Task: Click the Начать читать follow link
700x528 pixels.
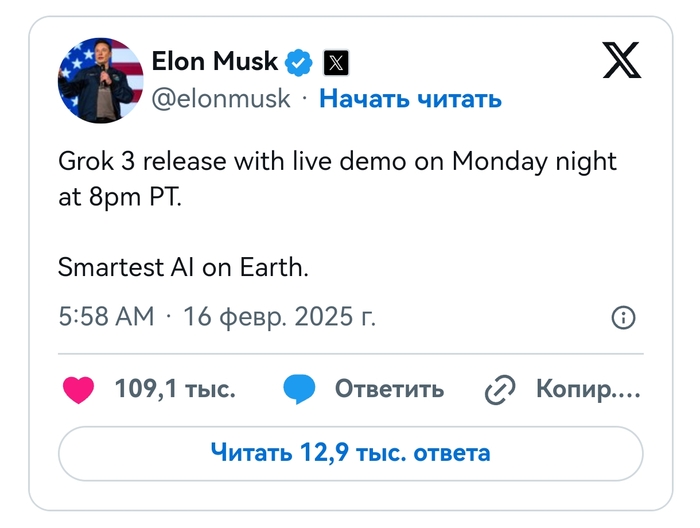Action: tap(410, 98)
